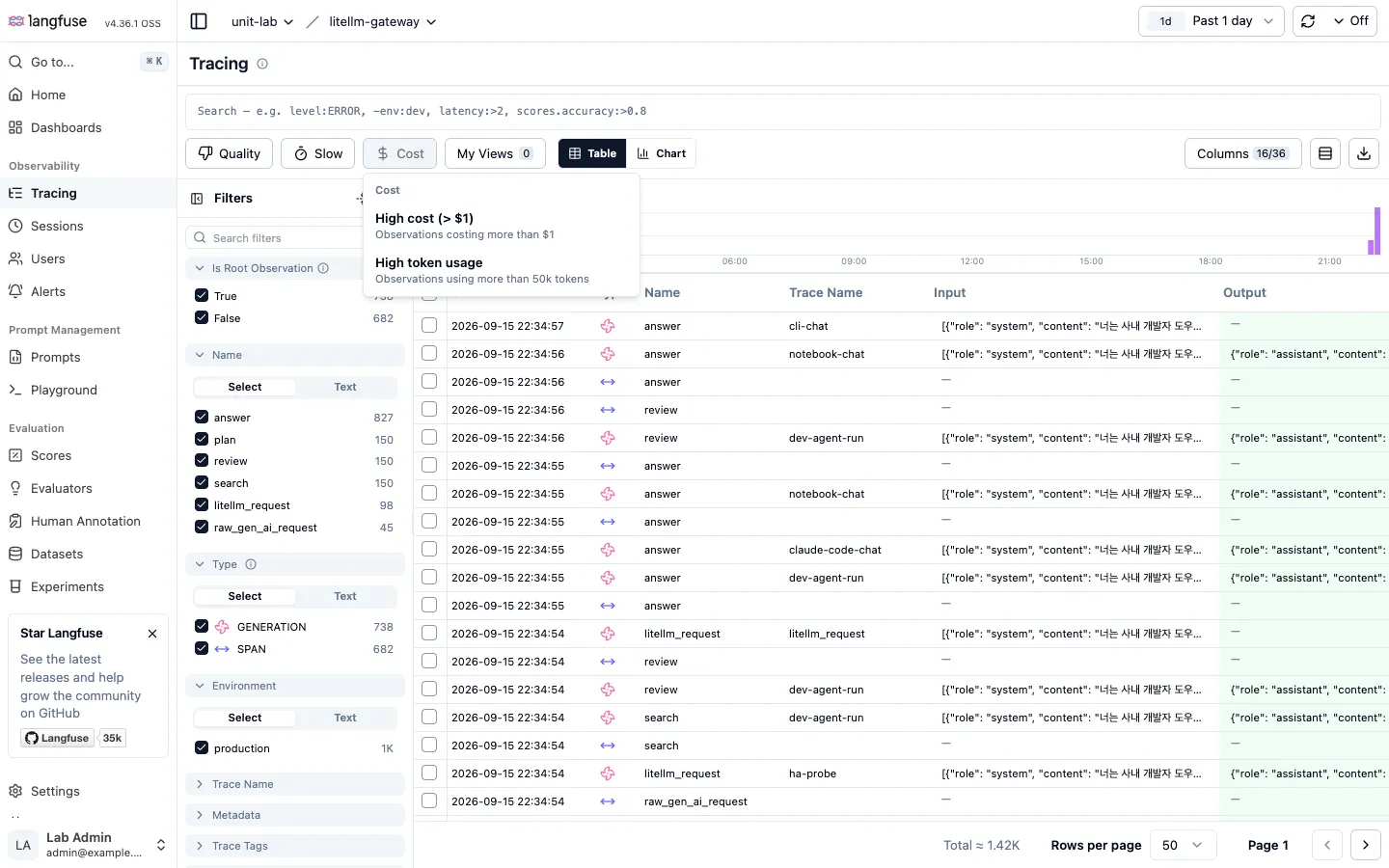Click the generation icon in the cli-chat row
The image size is (1389, 868).
pyautogui.click(x=608, y=326)
